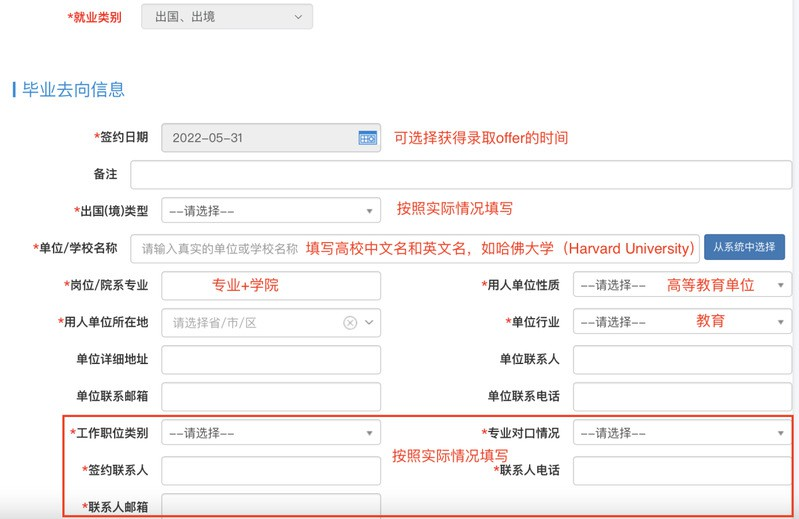Screen dimensions: 799x519
Task: Open the 专业对口情况 dropdown
Action: point(682,433)
